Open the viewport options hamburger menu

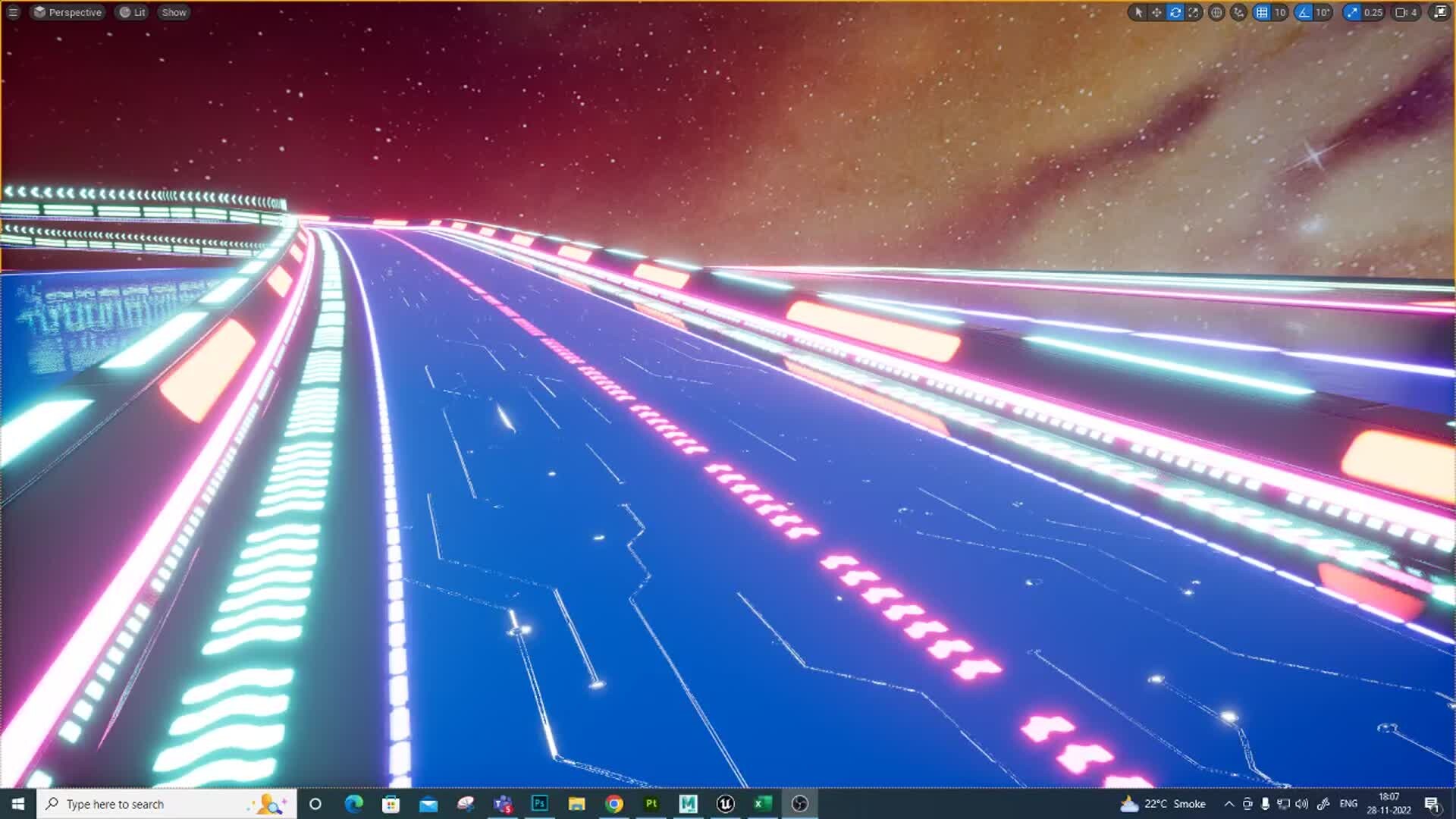coord(12,12)
